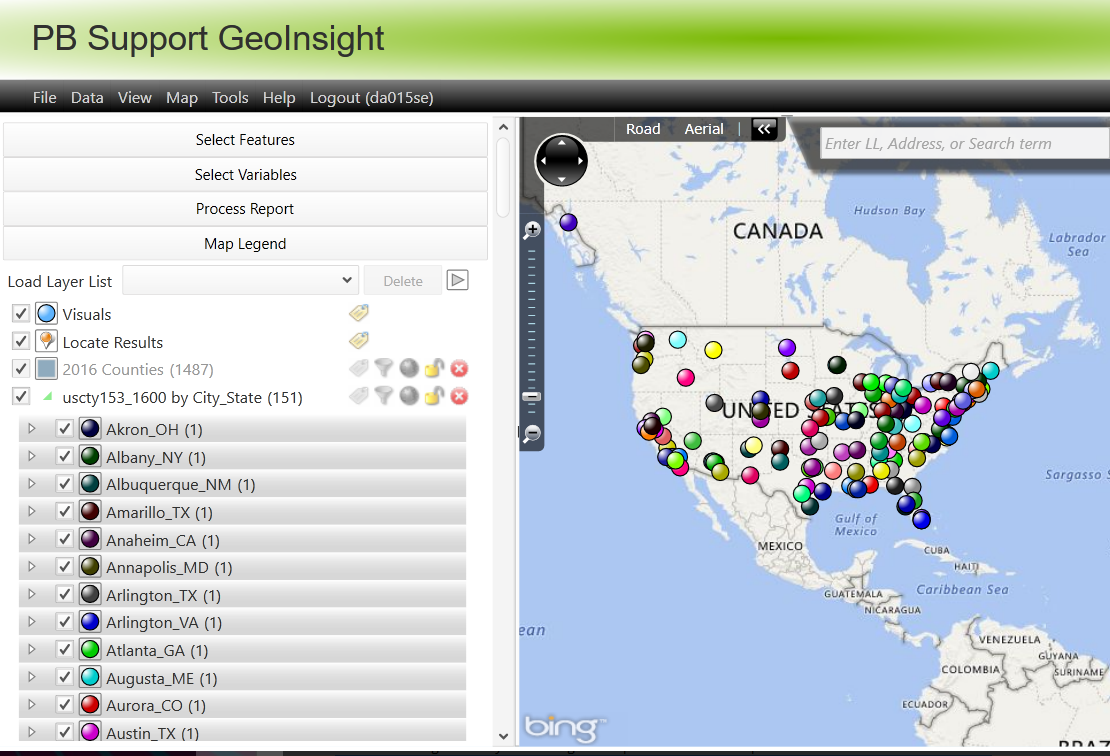Disable the Akron_OH checkbox
The width and height of the screenshot is (1110, 756).
tap(64, 427)
